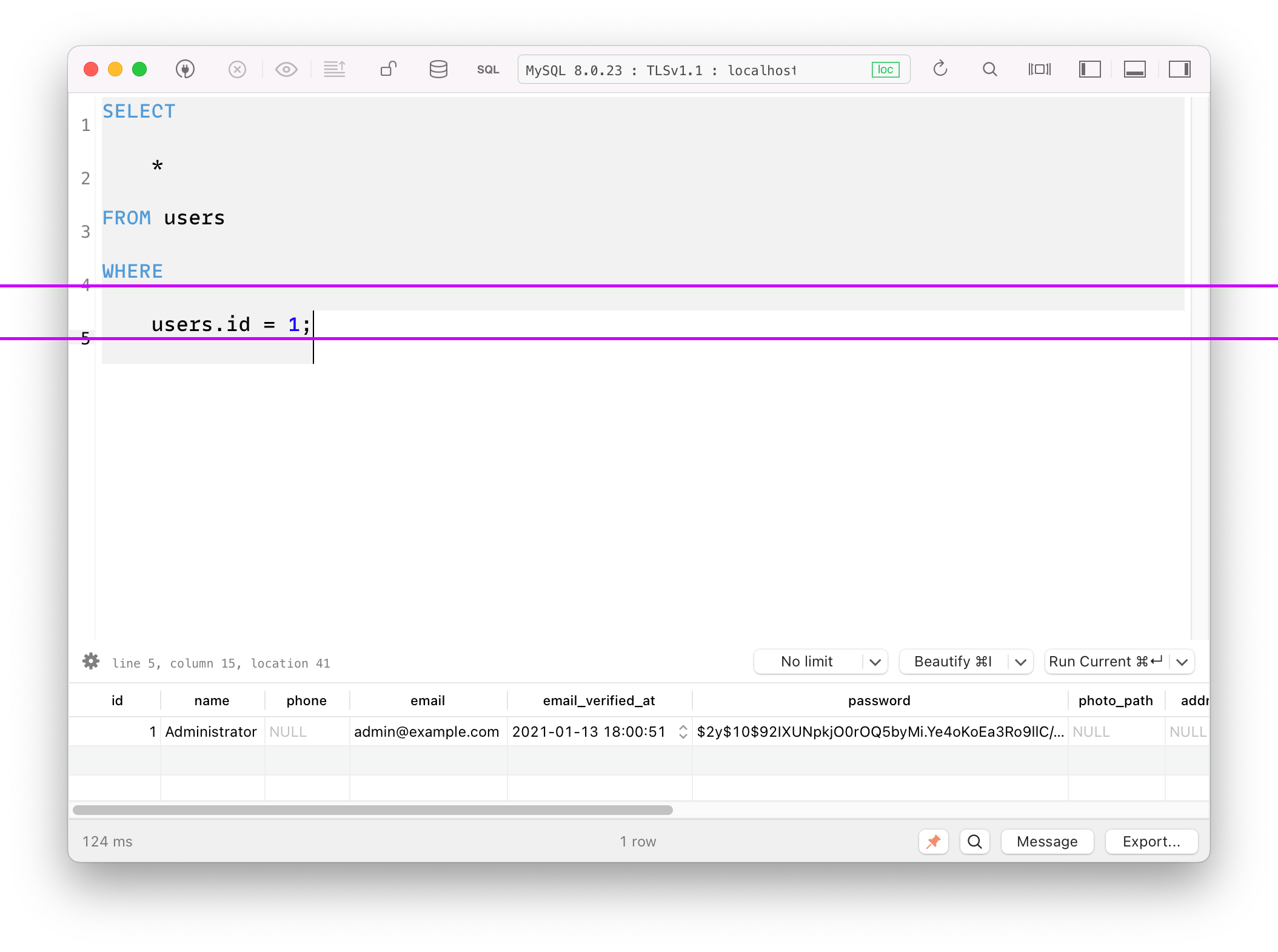Toggle the unlock icon in the toolbar
This screenshot has height=952, width=1278.
(x=388, y=69)
